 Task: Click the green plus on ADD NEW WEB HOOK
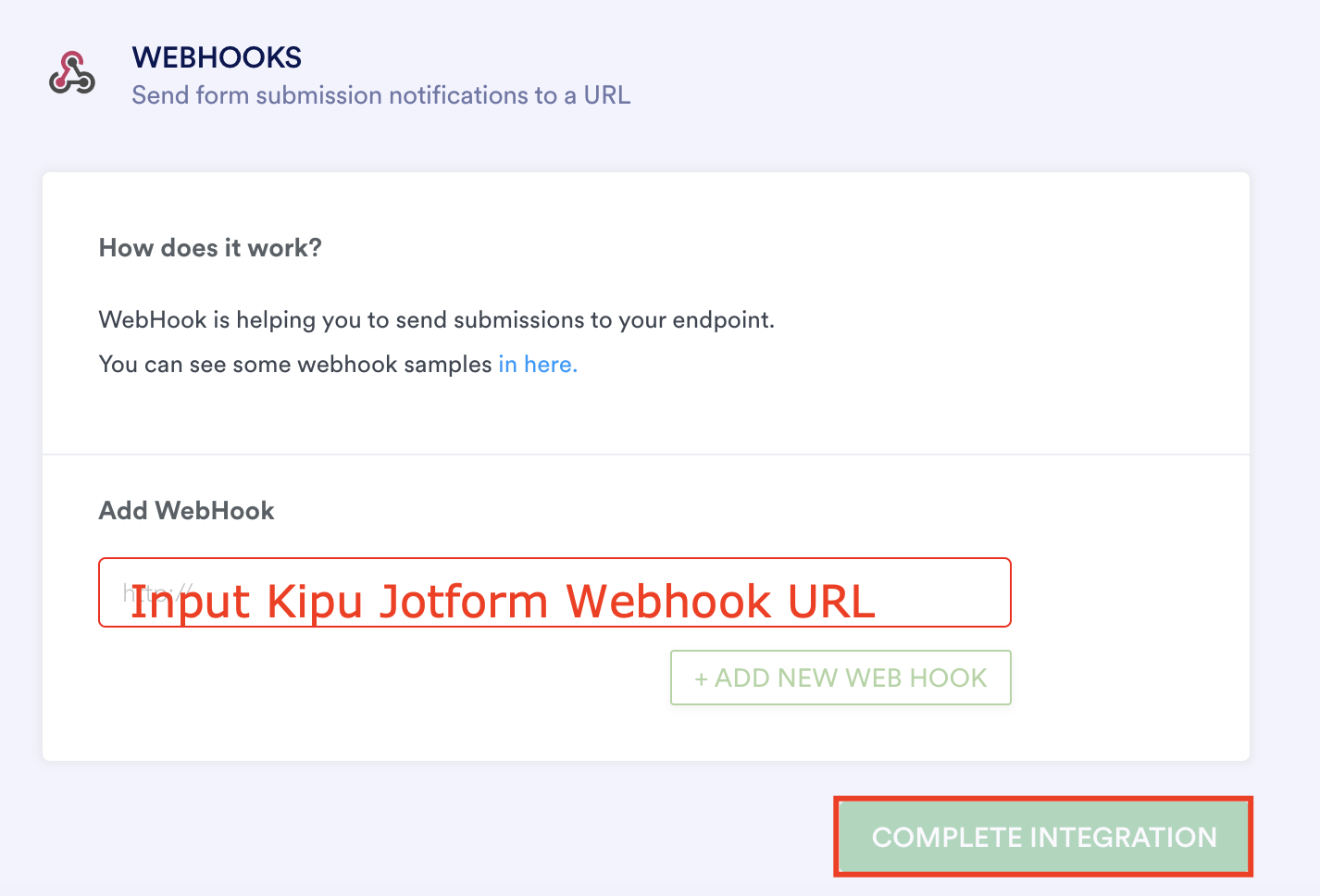pyautogui.click(x=701, y=678)
